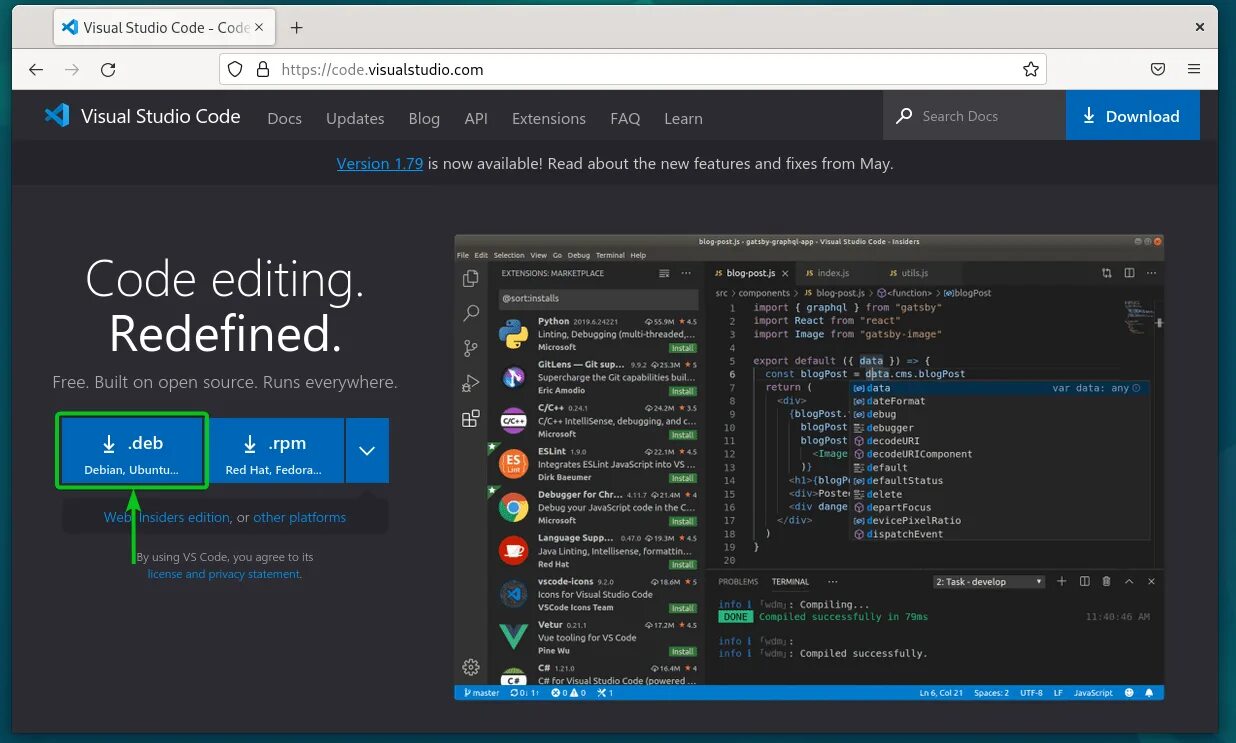Close the Visual Studio Code browser tab

pos(261,28)
